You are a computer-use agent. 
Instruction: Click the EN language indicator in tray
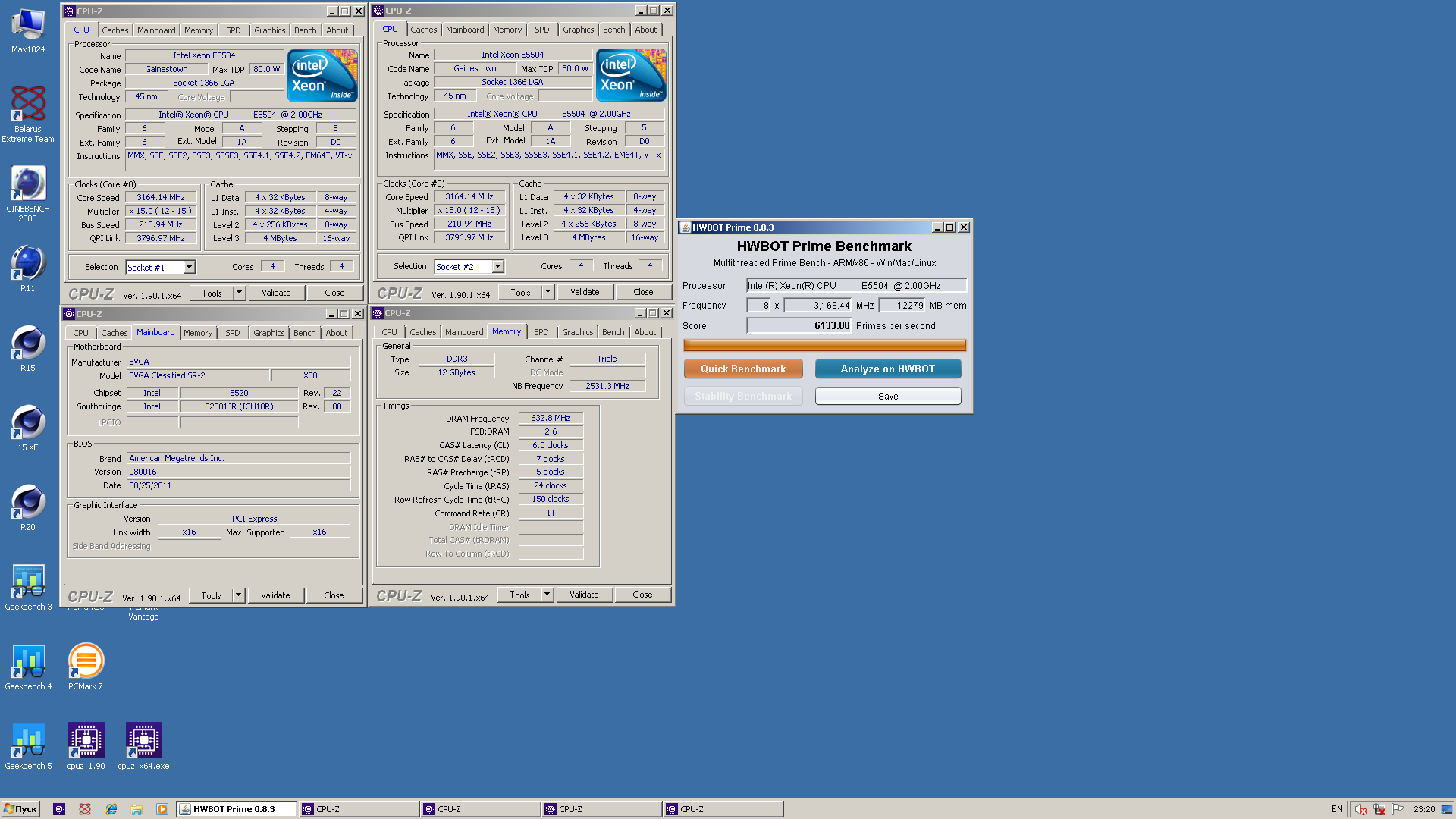coord(1337,809)
